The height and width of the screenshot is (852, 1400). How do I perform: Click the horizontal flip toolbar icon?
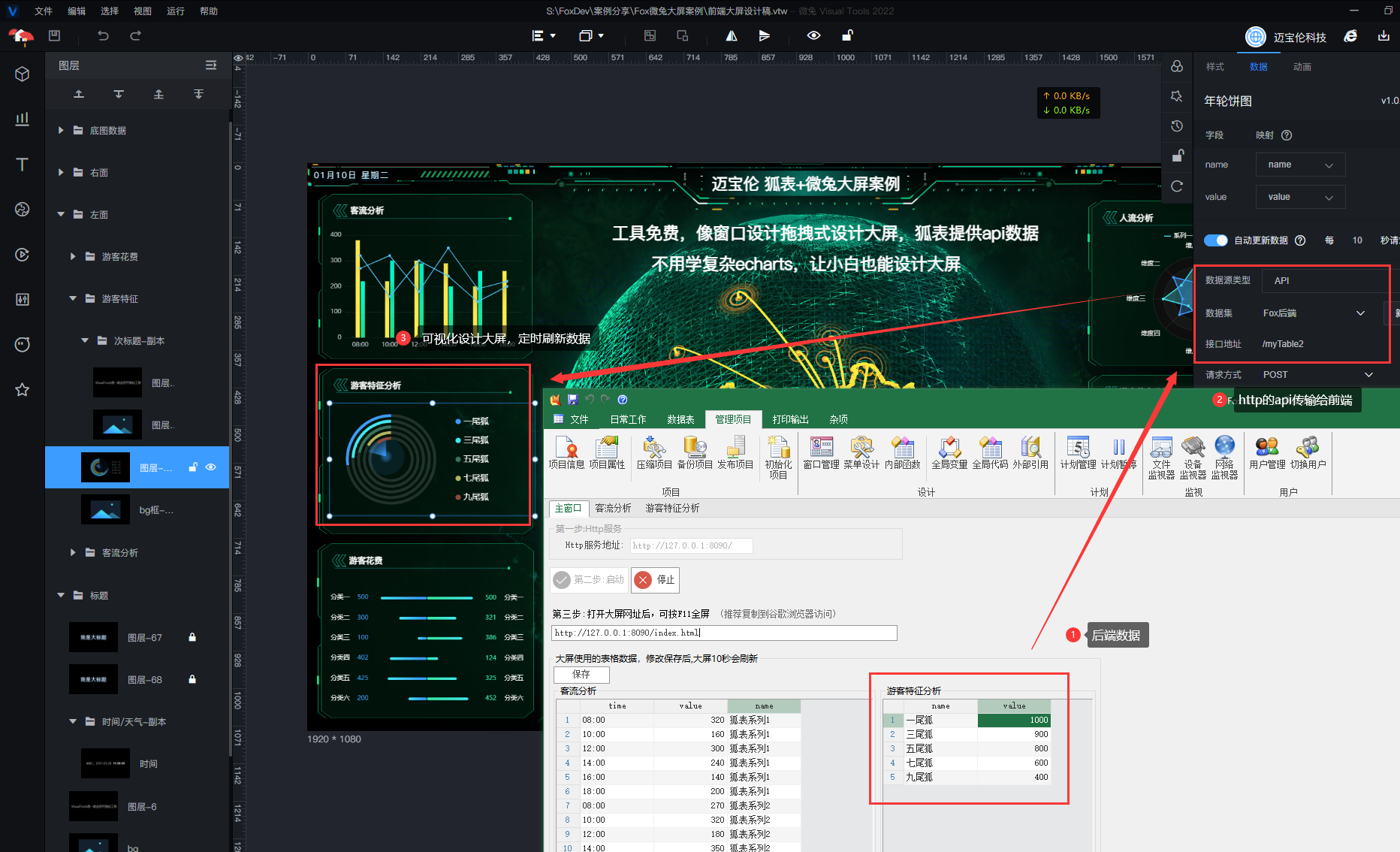[731, 35]
